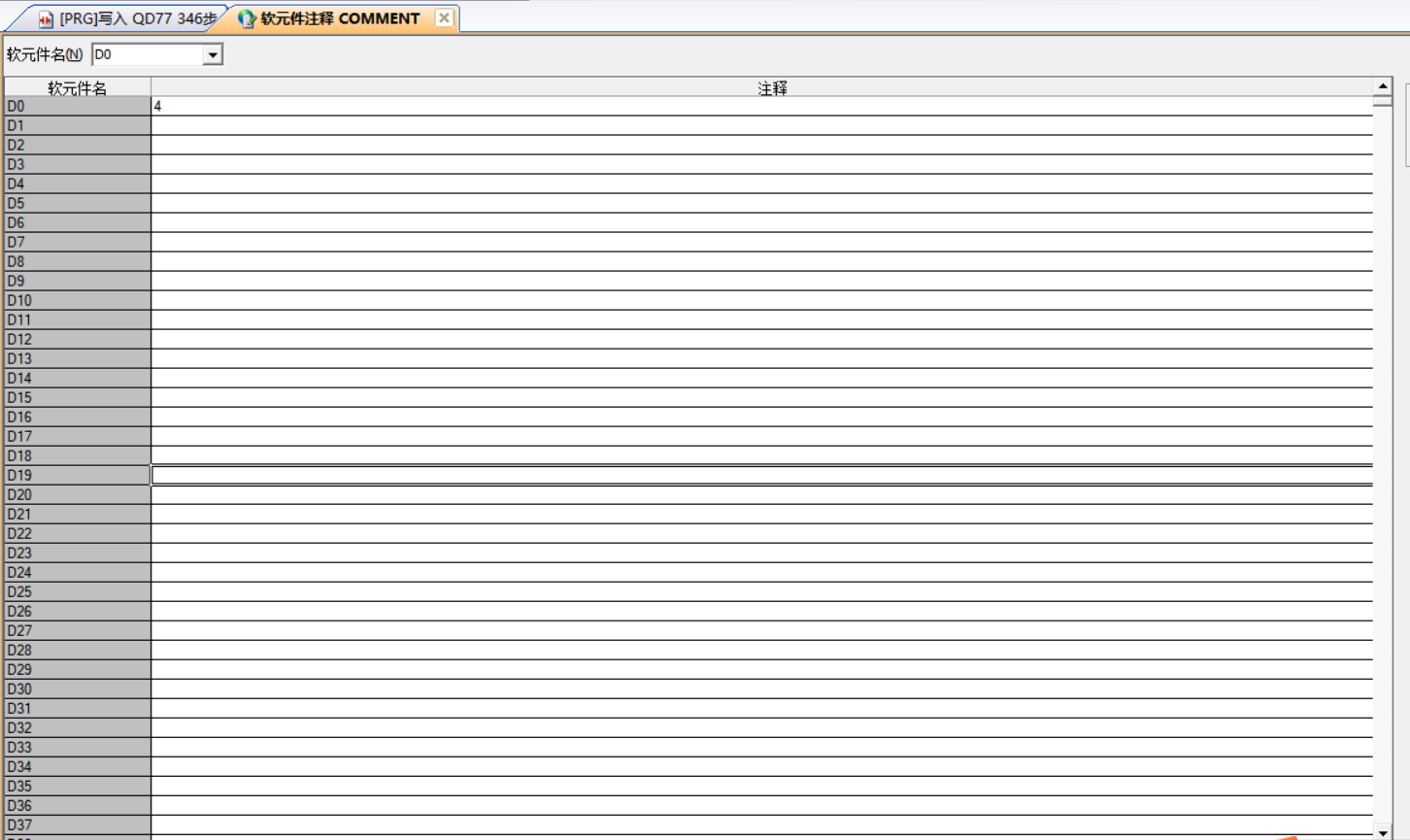Select the comment cell for D0 containing 4
This screenshot has width=1410, height=840.
761,106
